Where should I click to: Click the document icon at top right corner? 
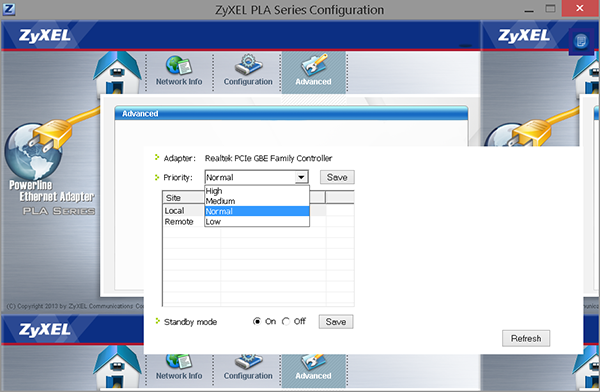pos(581,41)
